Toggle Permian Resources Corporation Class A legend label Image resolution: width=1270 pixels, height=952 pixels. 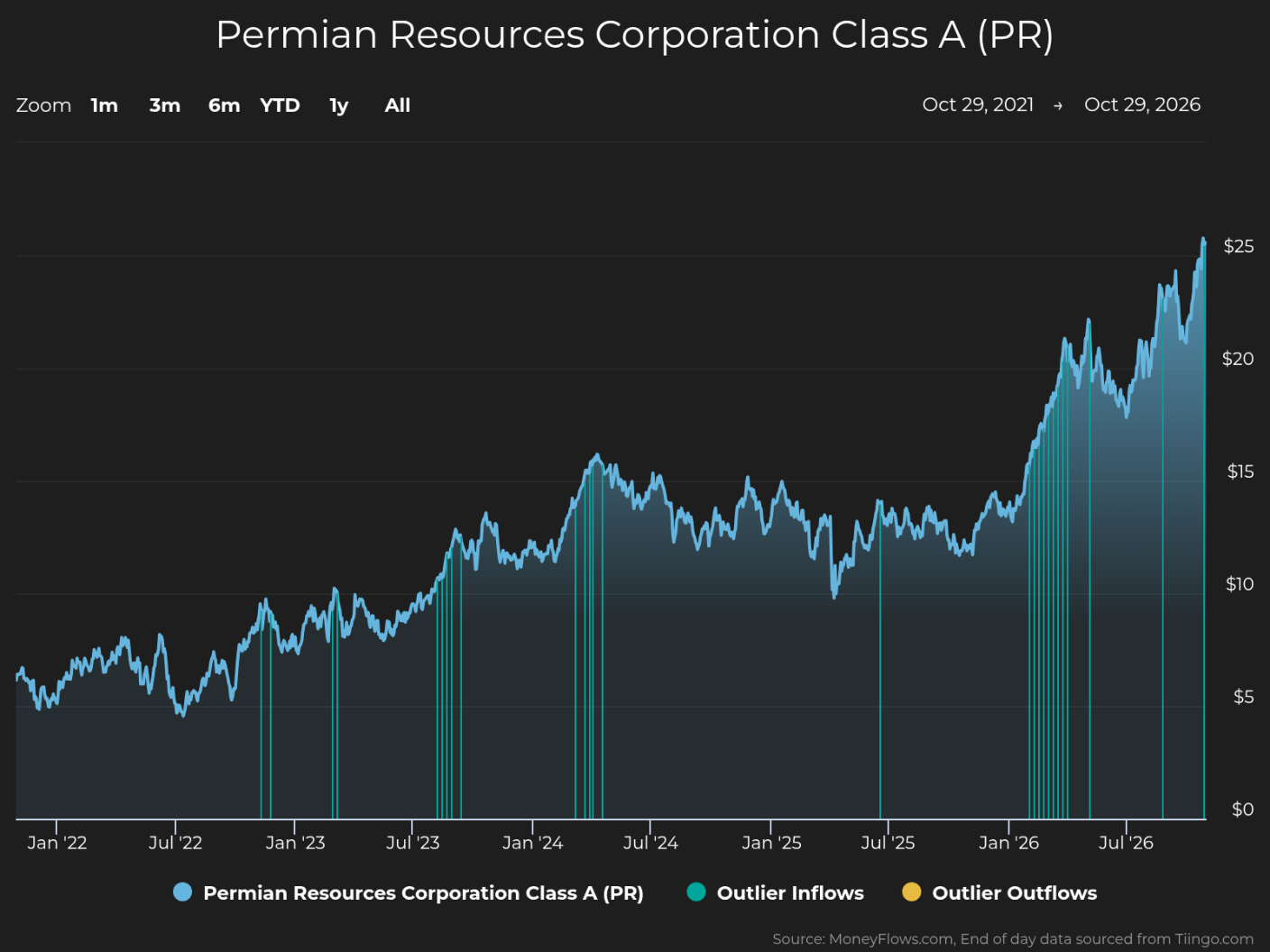(x=423, y=893)
